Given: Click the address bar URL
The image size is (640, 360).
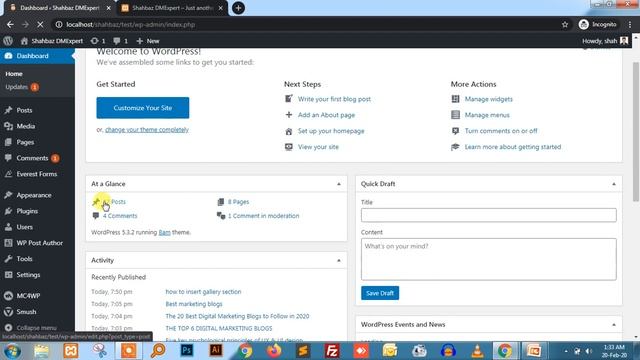Looking at the screenshot, I should pos(131,24).
